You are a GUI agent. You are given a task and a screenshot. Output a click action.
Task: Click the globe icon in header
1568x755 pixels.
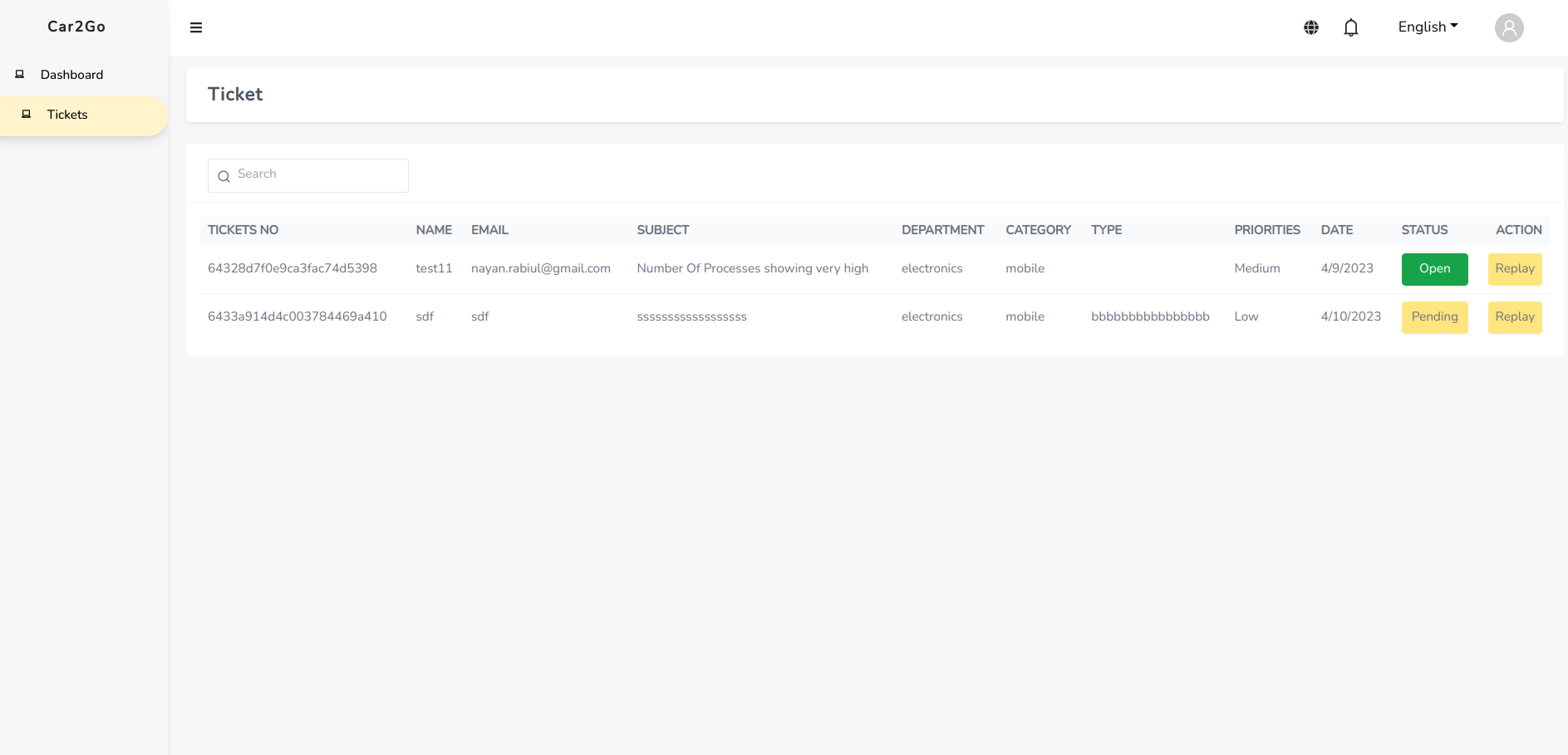1311,27
